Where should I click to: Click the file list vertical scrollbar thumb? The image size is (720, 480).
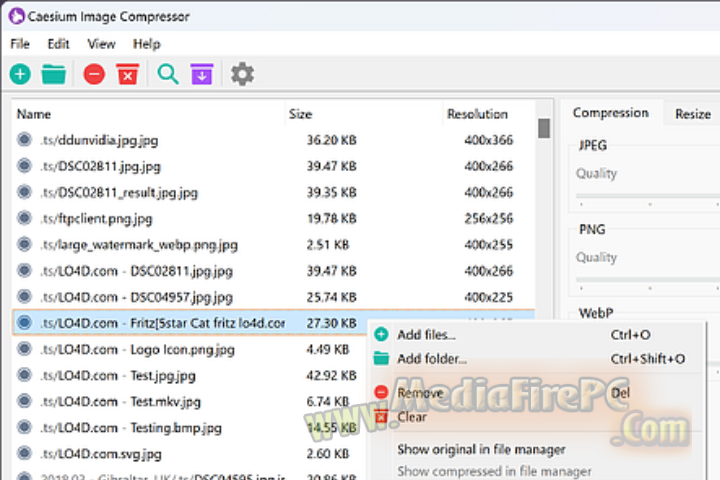[x=544, y=128]
